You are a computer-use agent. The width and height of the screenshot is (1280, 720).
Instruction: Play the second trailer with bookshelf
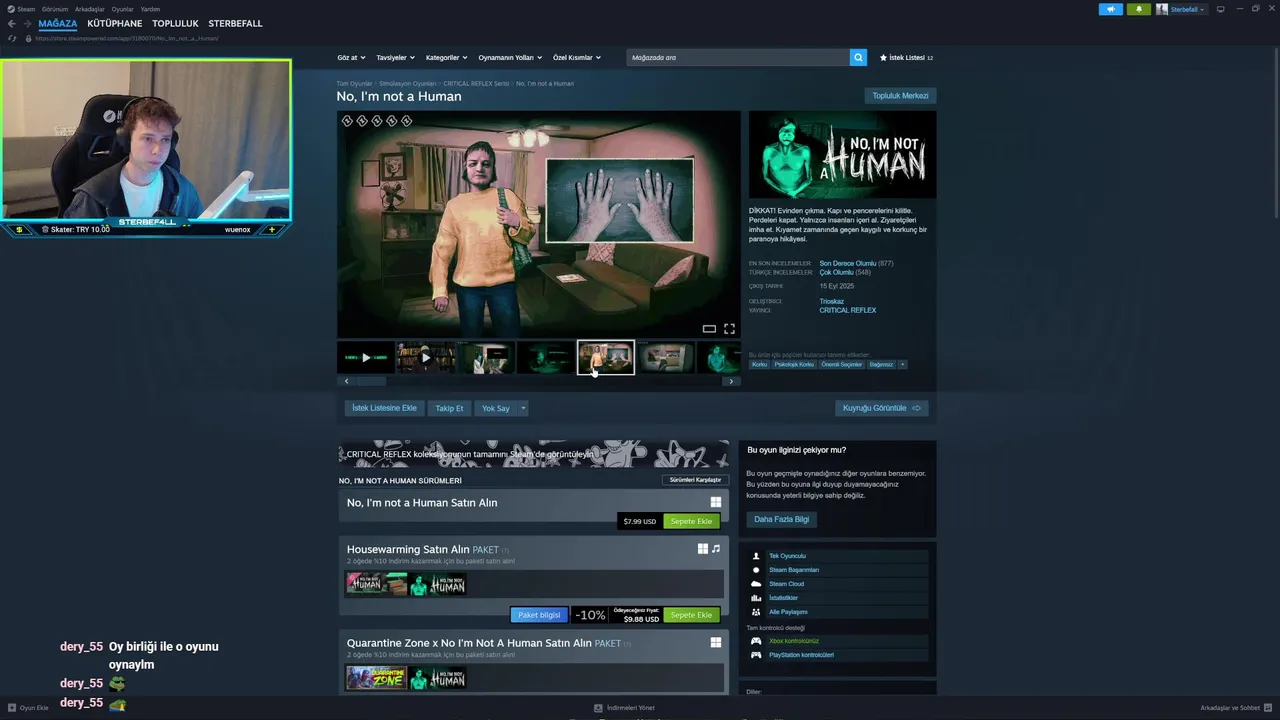425,357
